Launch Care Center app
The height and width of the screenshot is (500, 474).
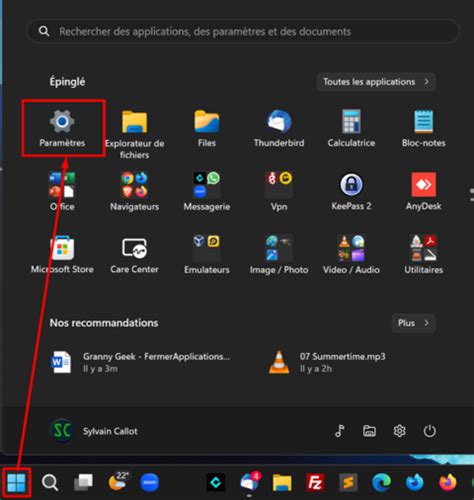tap(134, 255)
